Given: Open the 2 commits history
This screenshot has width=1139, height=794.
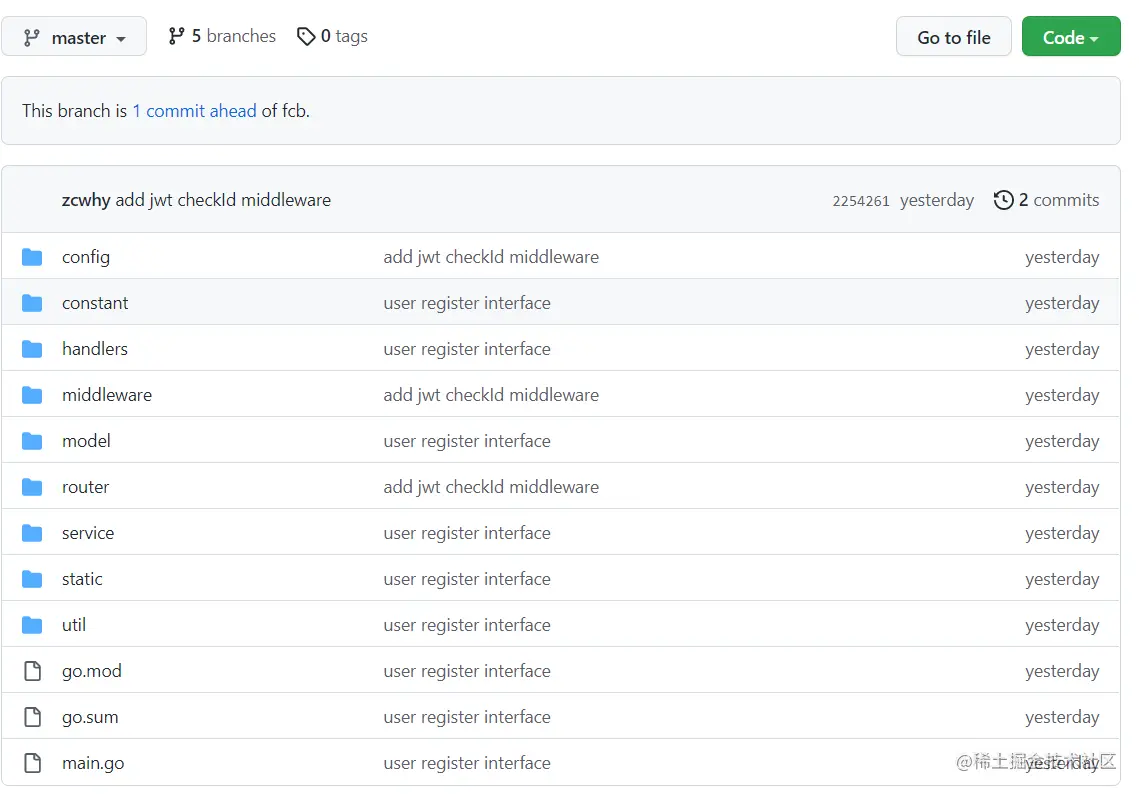Looking at the screenshot, I should pyautogui.click(x=1058, y=200).
